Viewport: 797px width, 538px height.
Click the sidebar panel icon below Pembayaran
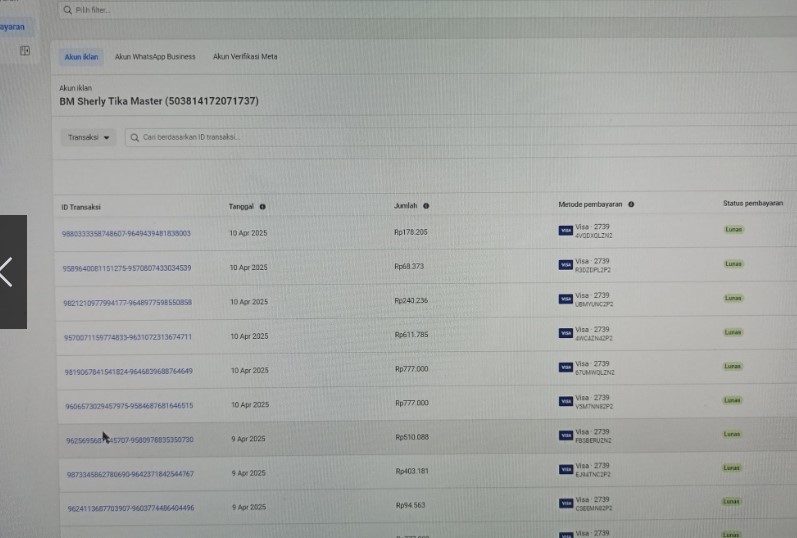[25, 50]
